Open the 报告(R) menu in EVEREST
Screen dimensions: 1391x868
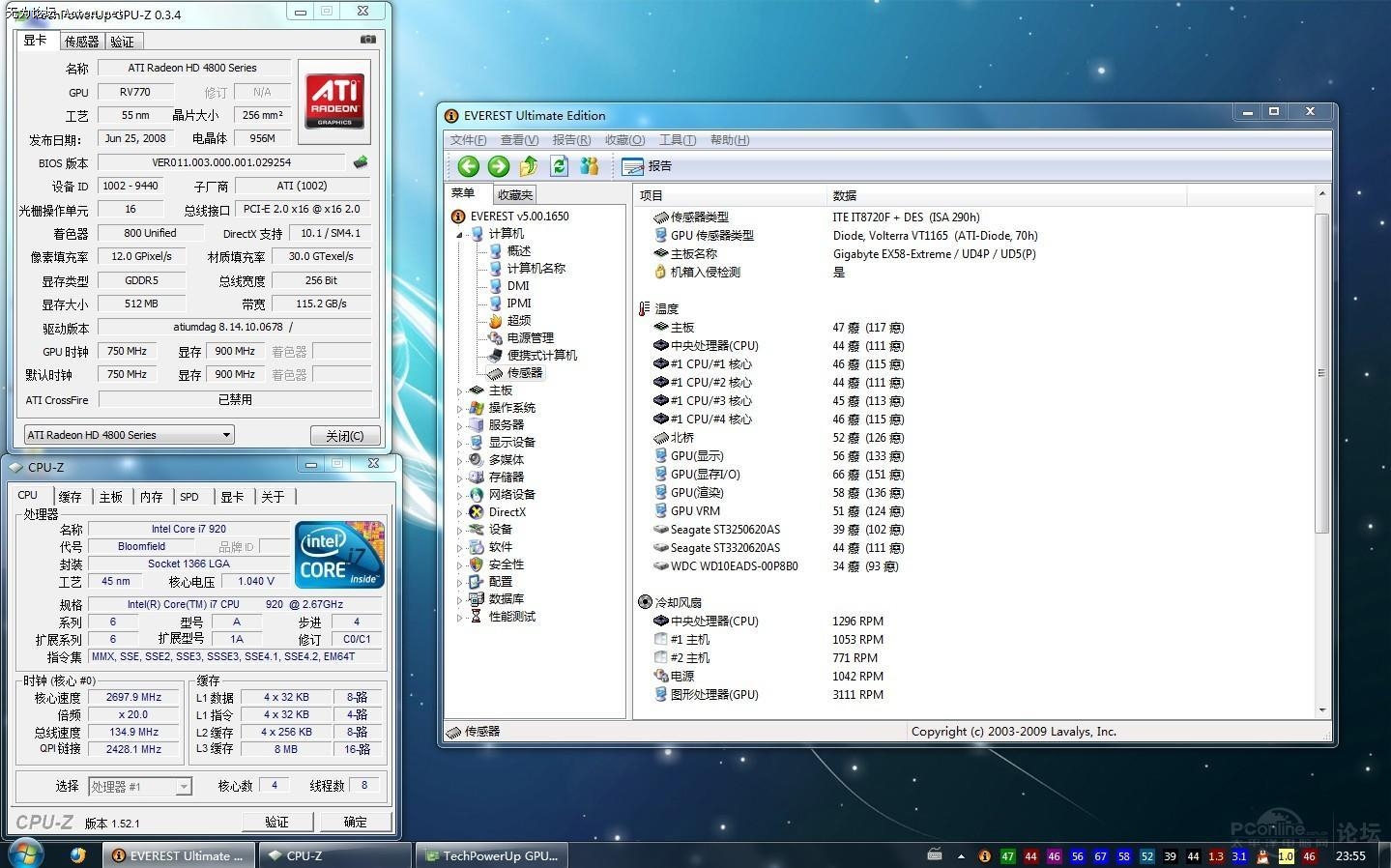tap(571, 140)
